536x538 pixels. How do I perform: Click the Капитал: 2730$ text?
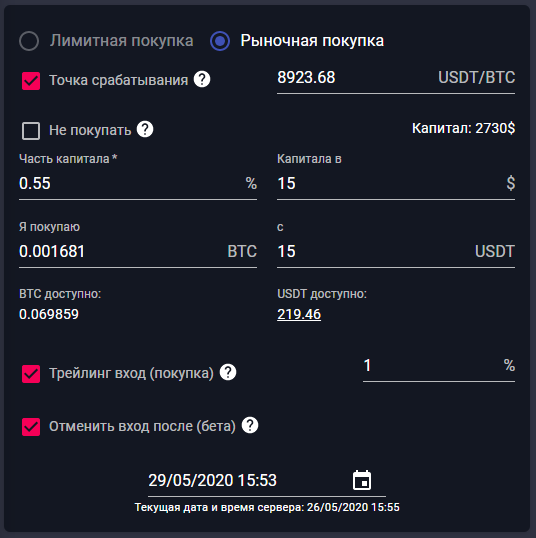(463, 128)
